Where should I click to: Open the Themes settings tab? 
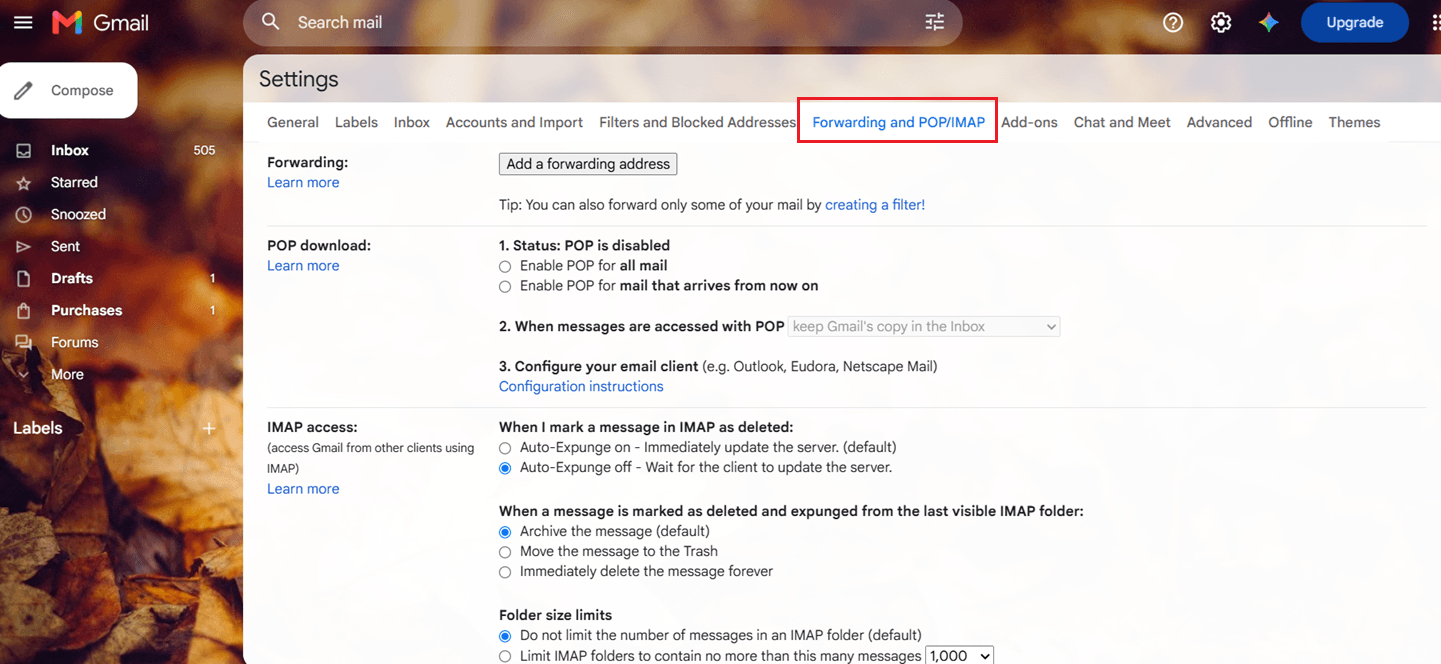pyautogui.click(x=1354, y=122)
